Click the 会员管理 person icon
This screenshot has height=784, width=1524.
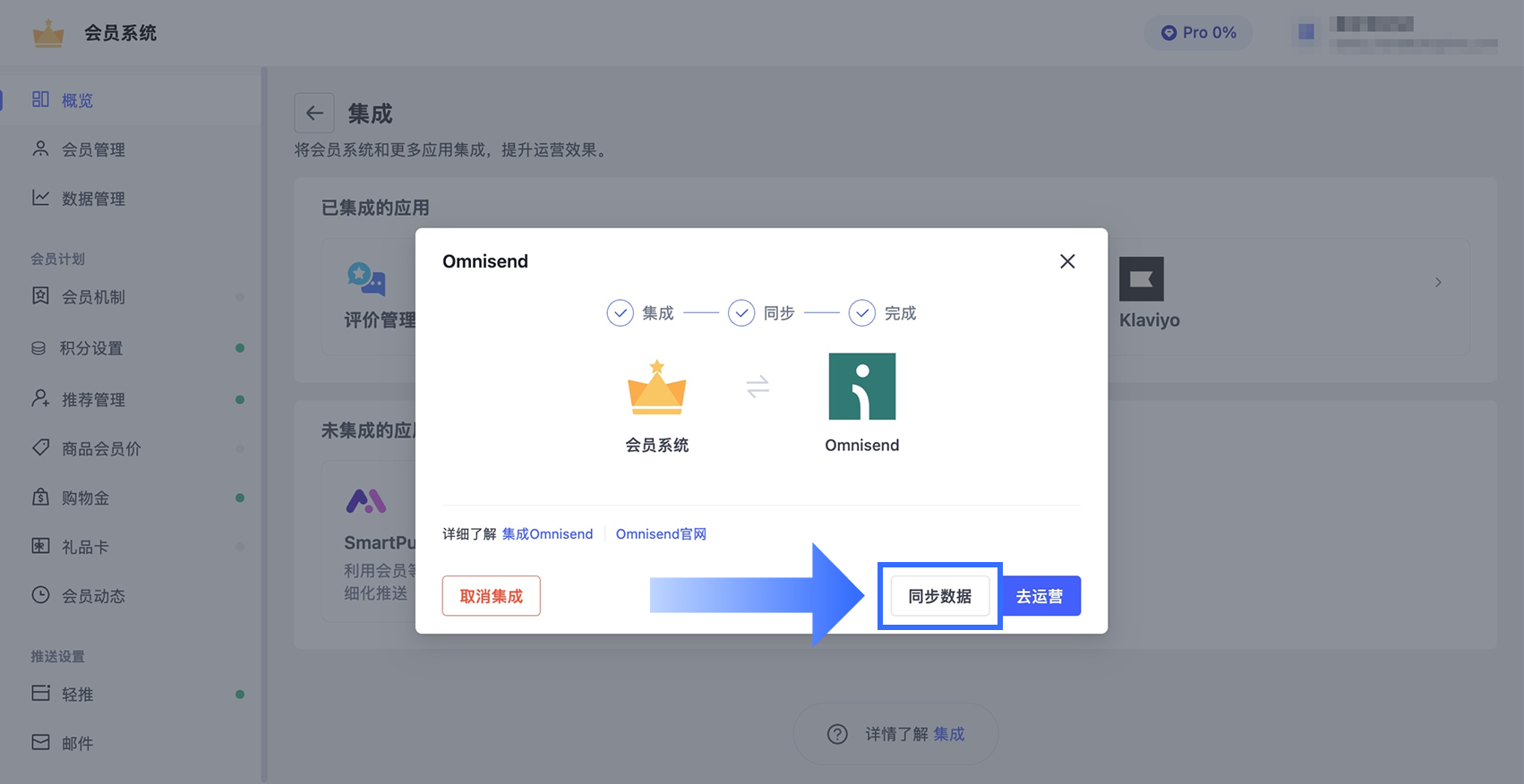click(40, 149)
